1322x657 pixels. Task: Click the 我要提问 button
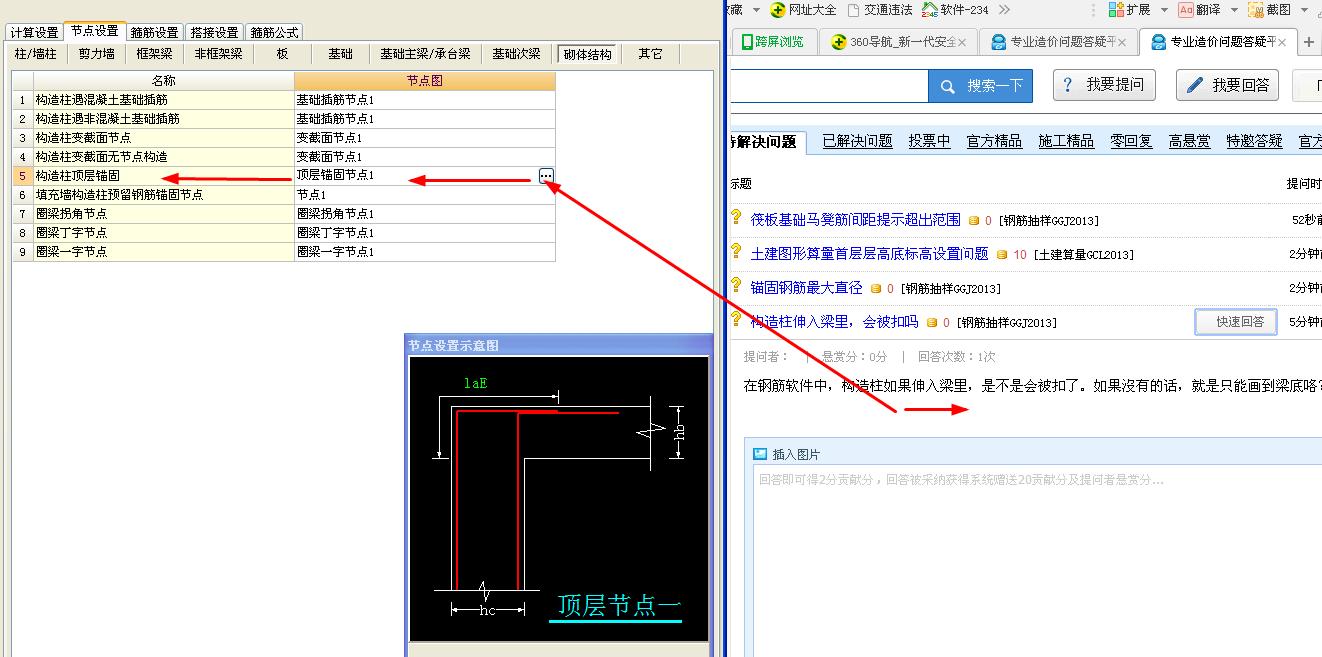(1105, 85)
